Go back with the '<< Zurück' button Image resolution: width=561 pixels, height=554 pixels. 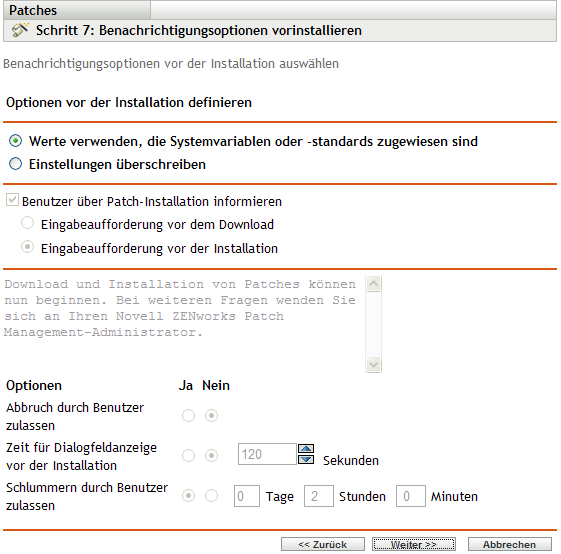(323, 544)
